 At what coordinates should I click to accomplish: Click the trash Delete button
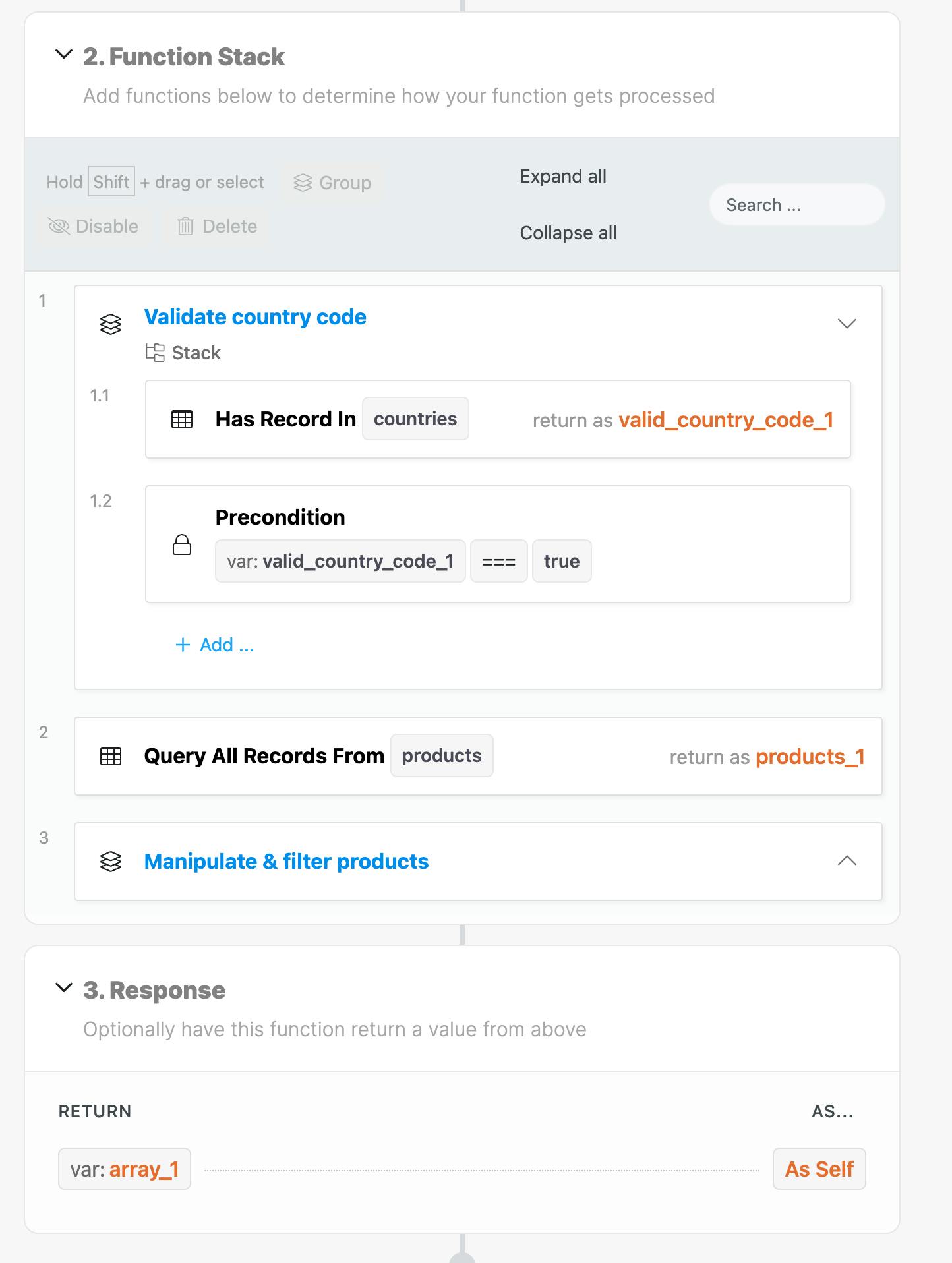217,227
